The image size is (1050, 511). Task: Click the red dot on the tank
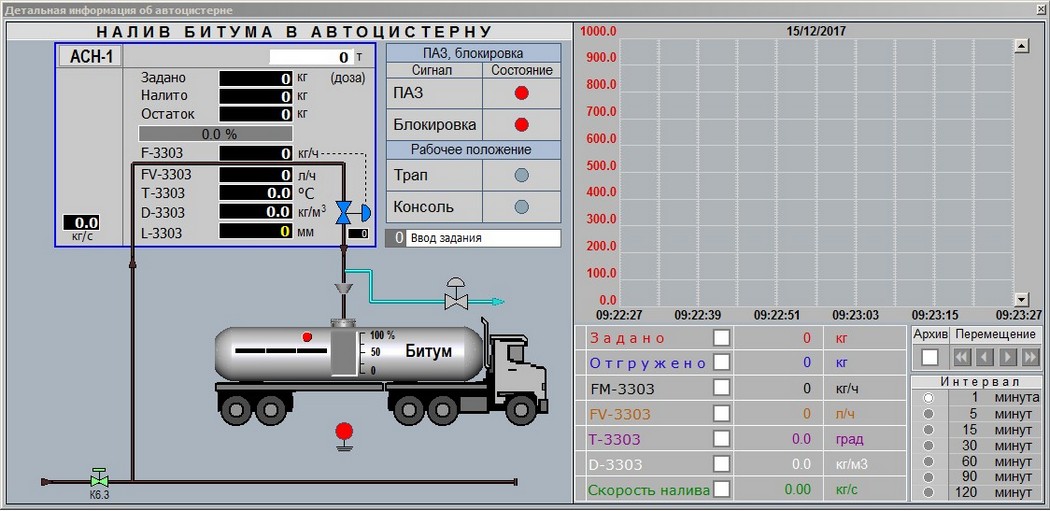coord(307,337)
